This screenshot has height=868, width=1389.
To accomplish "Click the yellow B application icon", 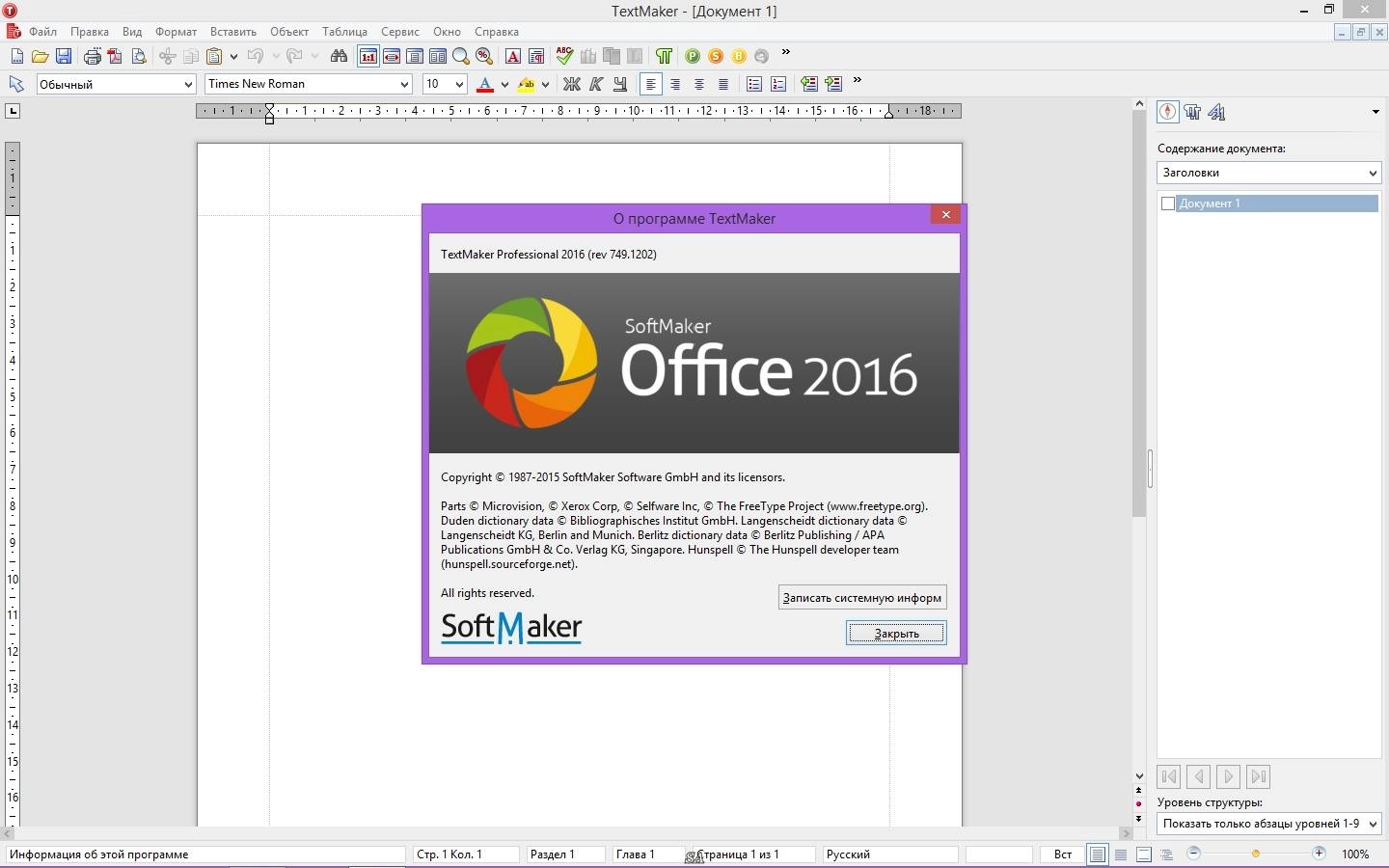I will [739, 56].
